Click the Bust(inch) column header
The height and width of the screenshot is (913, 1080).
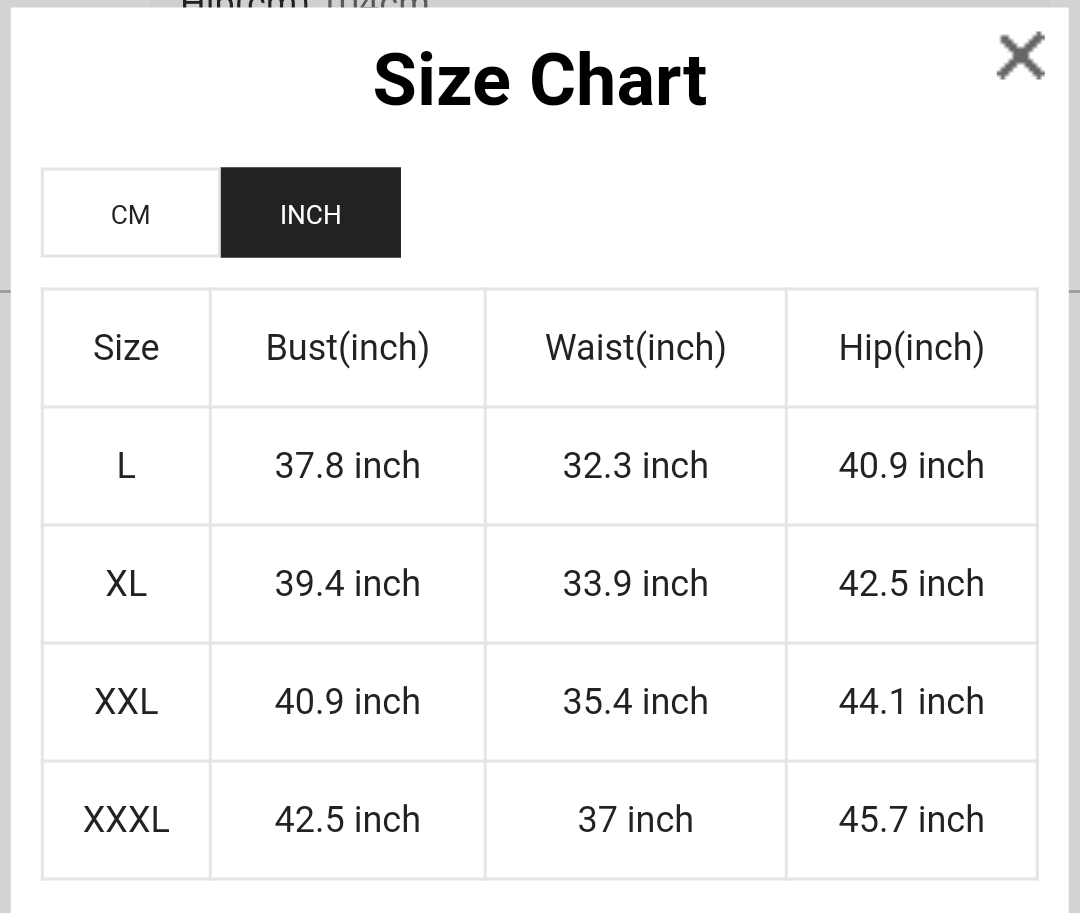click(x=347, y=347)
